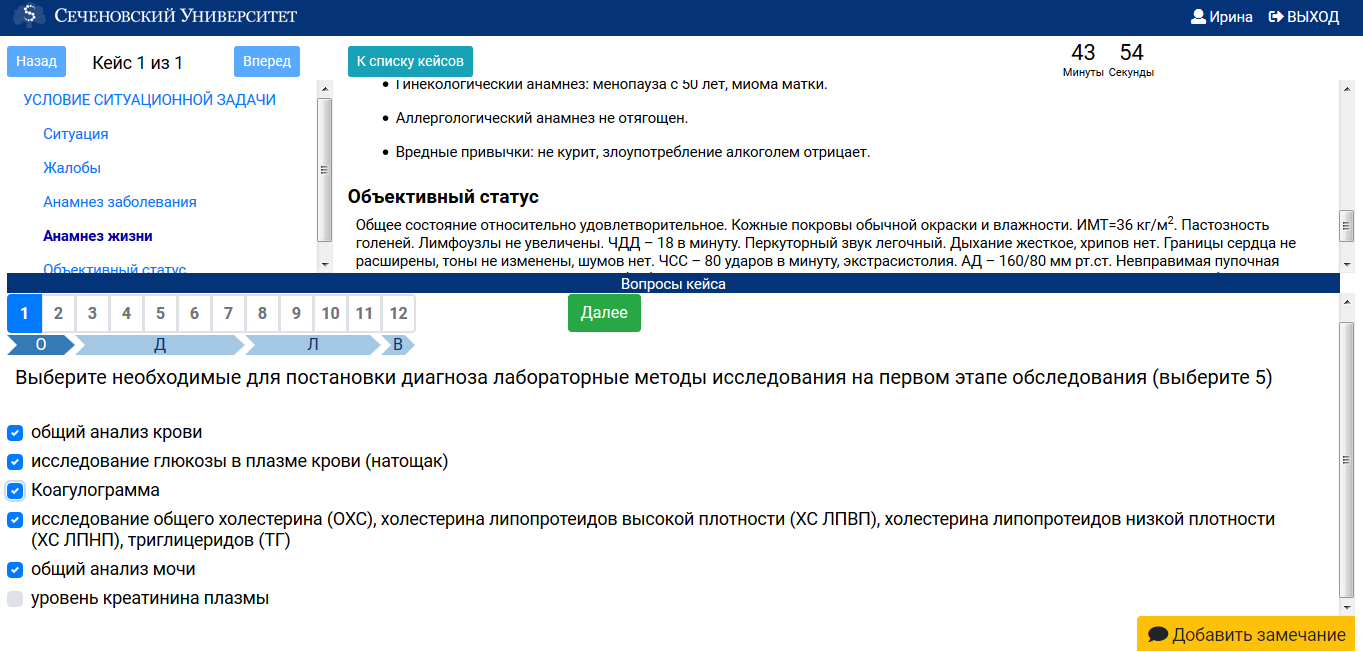The image size is (1363, 652).
Task: Click the К списку кейсов button
Action: [410, 60]
